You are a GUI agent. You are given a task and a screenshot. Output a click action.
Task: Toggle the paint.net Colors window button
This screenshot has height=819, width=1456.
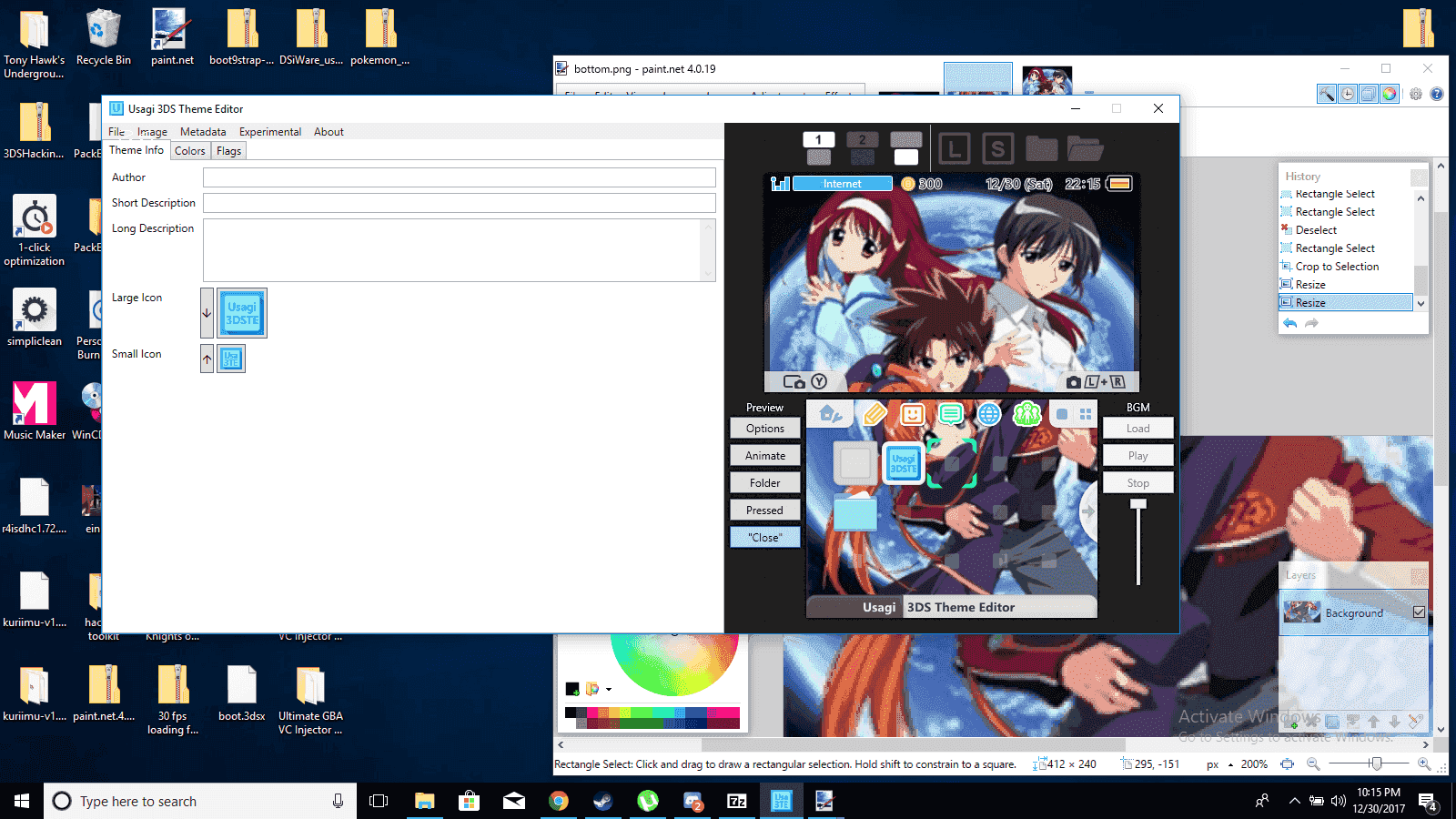[x=1390, y=94]
